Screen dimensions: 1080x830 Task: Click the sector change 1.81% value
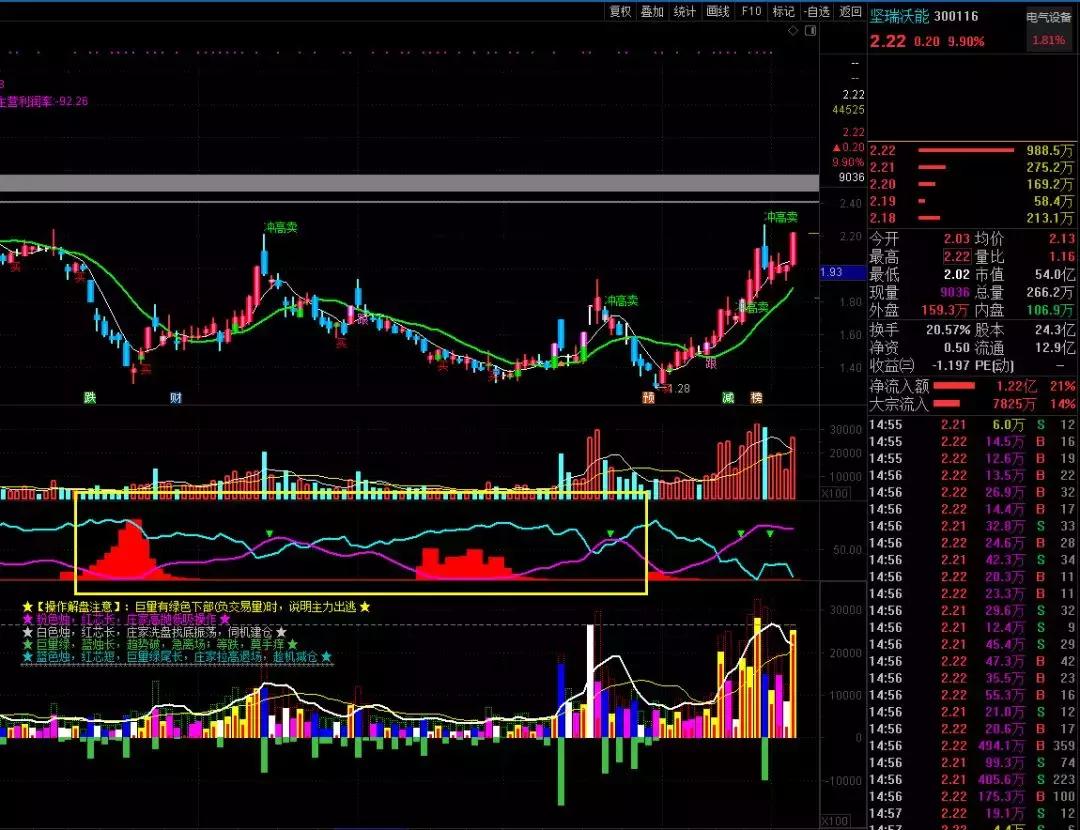(x=1048, y=40)
